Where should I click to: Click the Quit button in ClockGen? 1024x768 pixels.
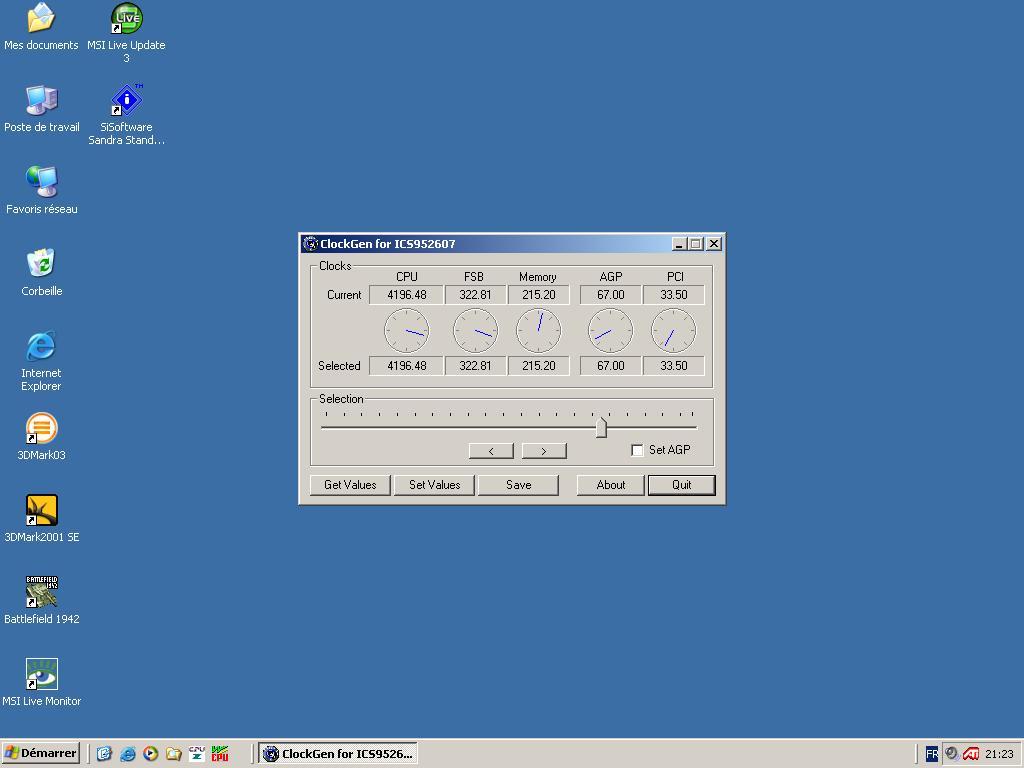click(x=682, y=485)
